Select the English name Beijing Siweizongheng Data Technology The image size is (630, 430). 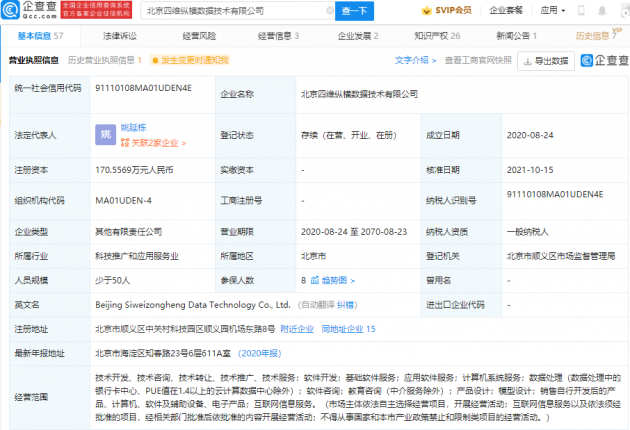(x=193, y=305)
